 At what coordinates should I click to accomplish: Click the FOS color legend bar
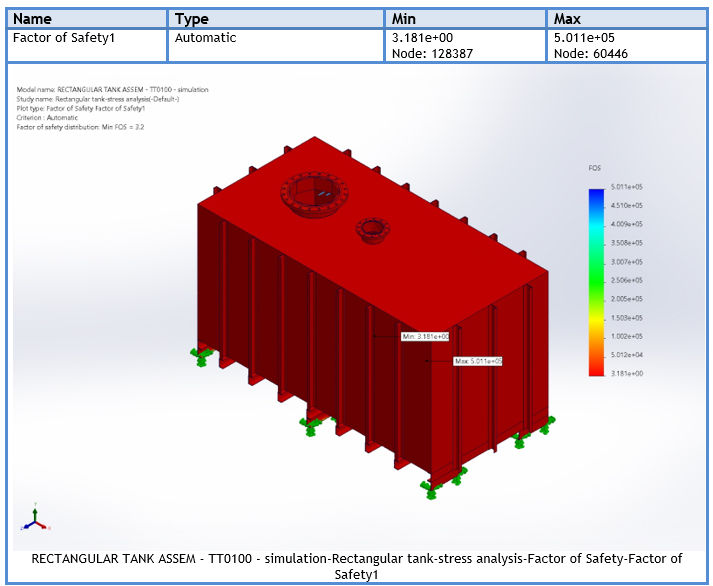(x=597, y=282)
